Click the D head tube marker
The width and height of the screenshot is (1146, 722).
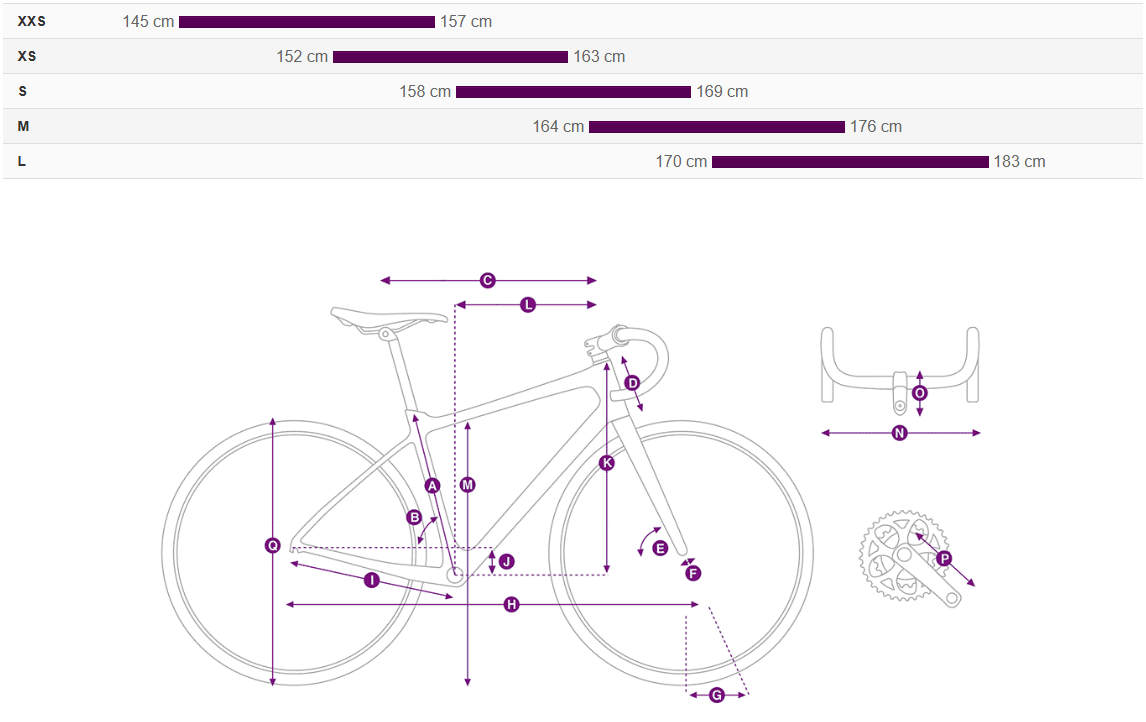(632, 383)
